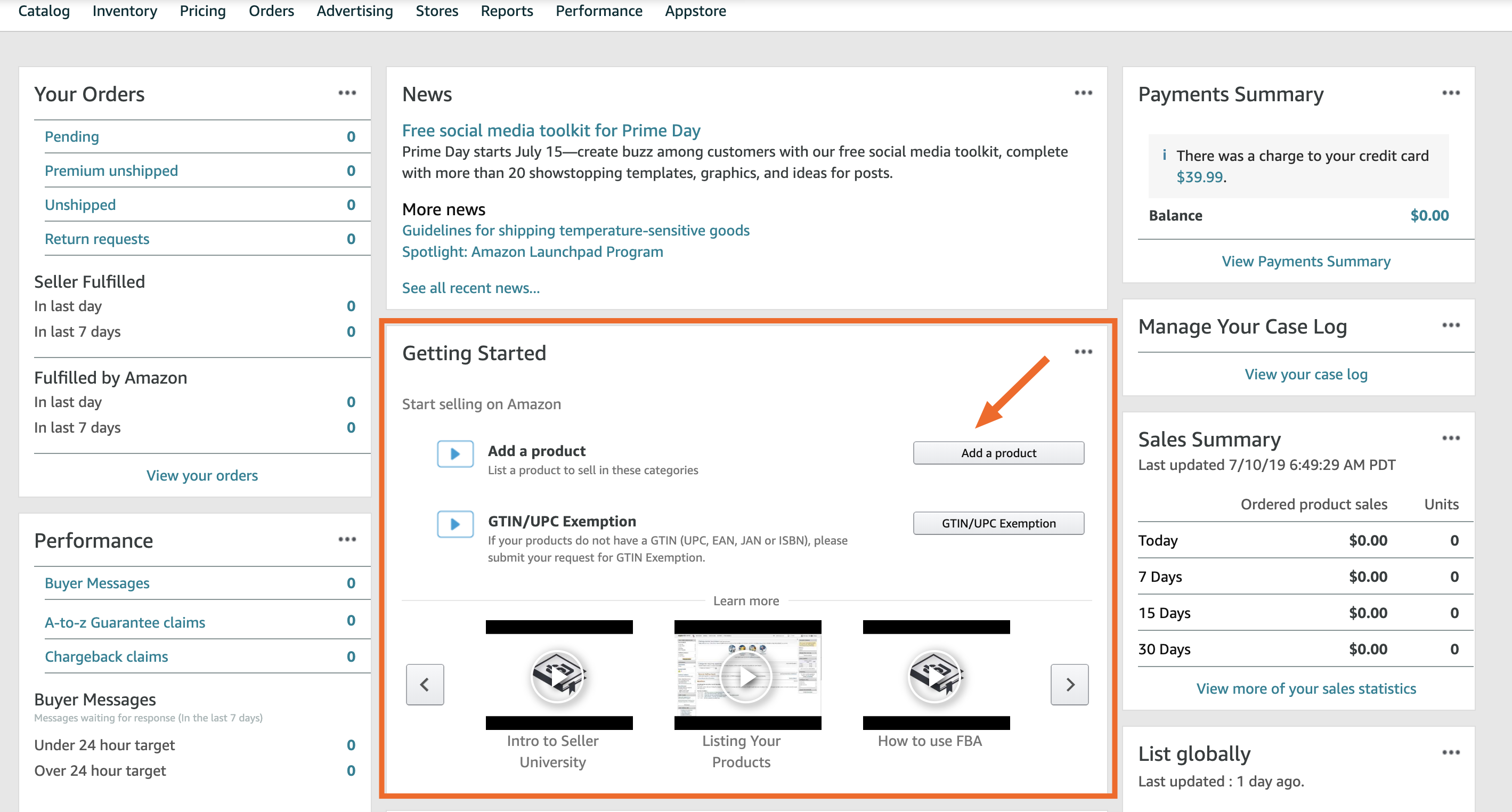Open the Getting Started options menu
Image resolution: width=1512 pixels, height=812 pixels.
click(1083, 352)
